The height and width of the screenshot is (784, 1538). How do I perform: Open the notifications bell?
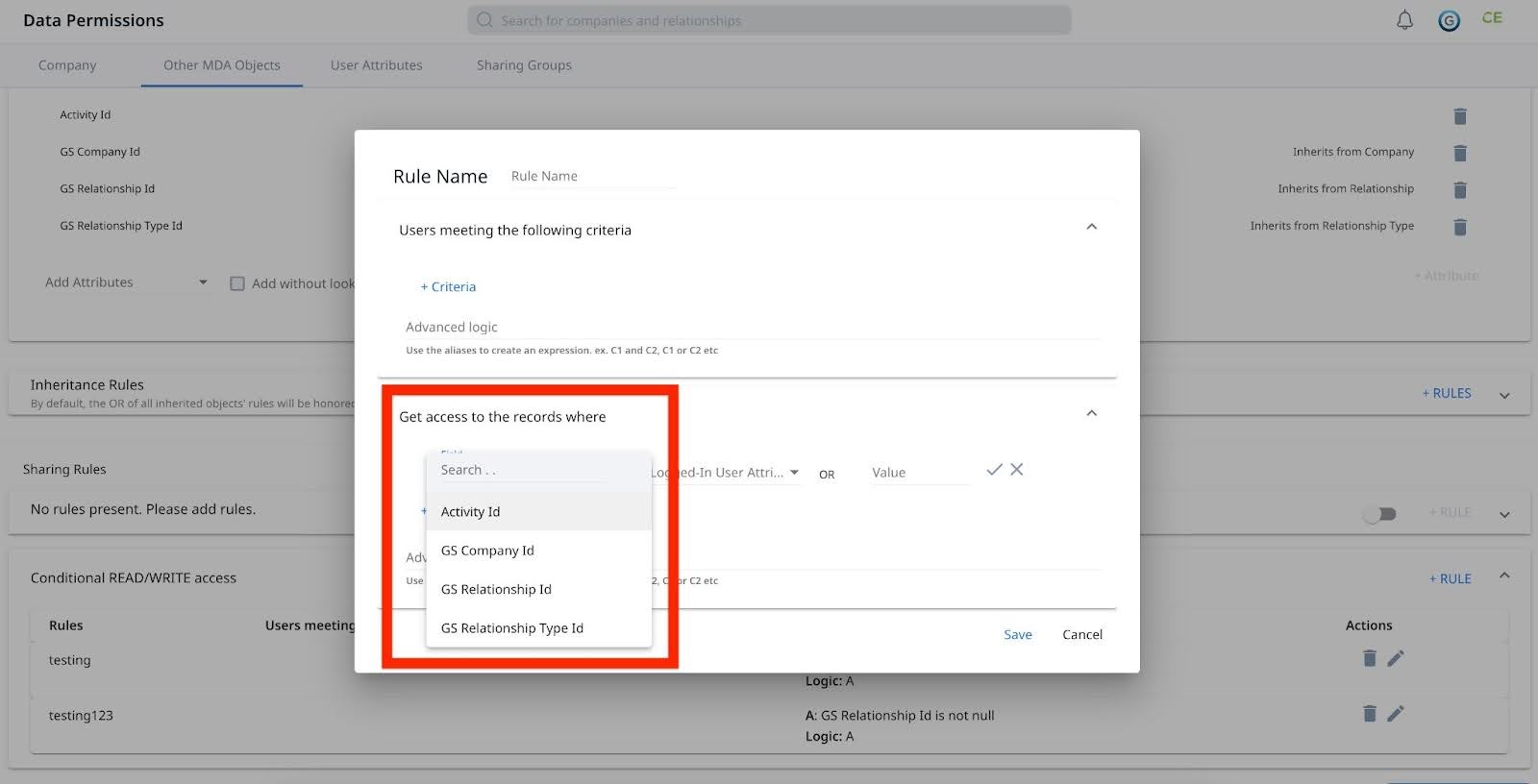click(x=1404, y=20)
